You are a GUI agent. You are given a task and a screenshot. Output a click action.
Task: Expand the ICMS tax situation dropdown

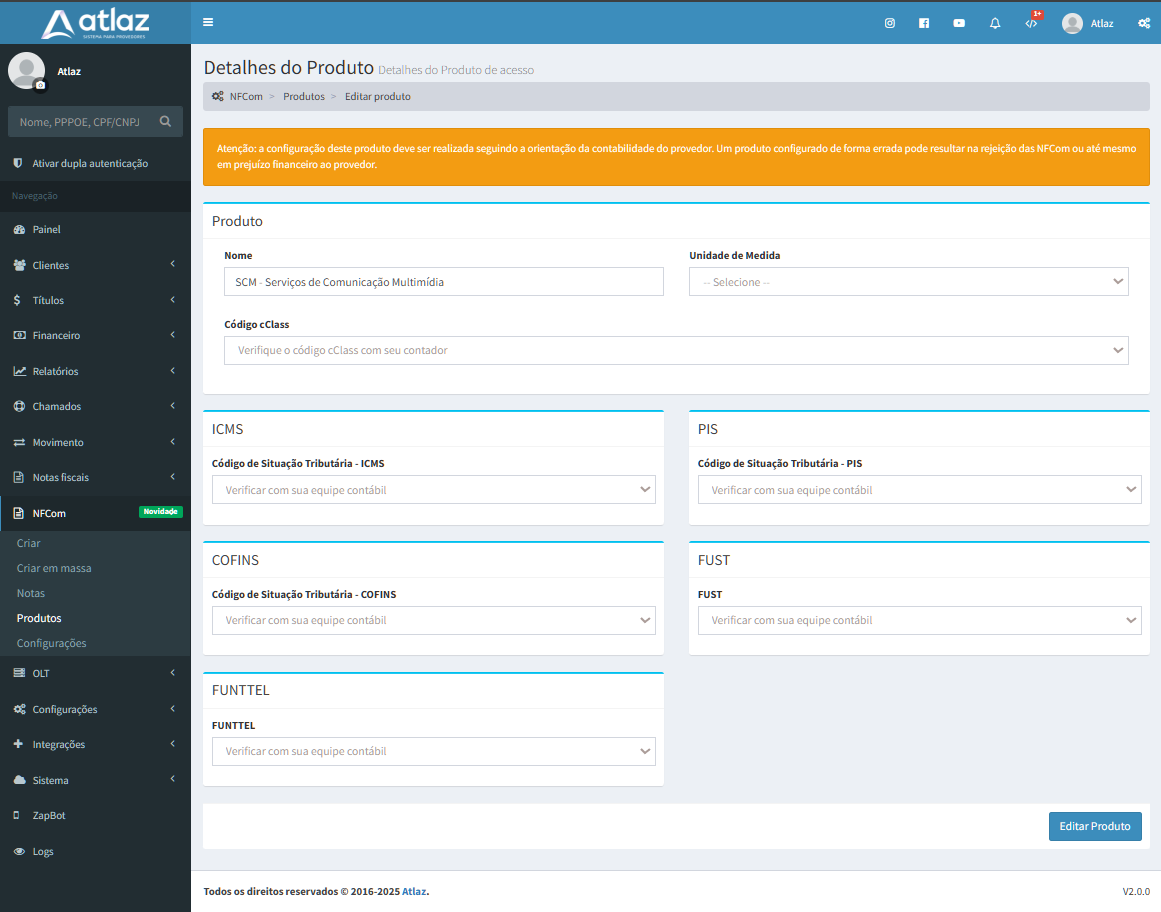pos(433,490)
